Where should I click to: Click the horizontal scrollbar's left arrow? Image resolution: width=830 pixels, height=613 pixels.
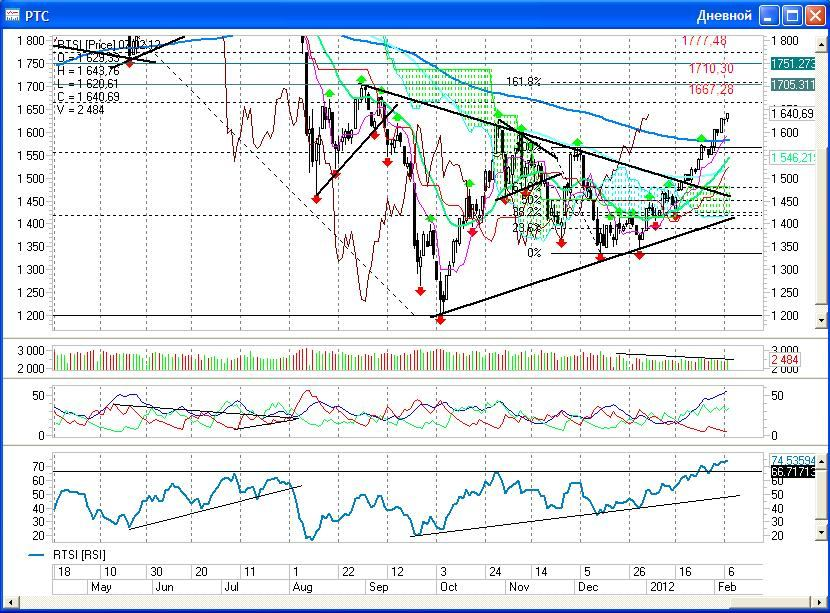[x=10, y=602]
